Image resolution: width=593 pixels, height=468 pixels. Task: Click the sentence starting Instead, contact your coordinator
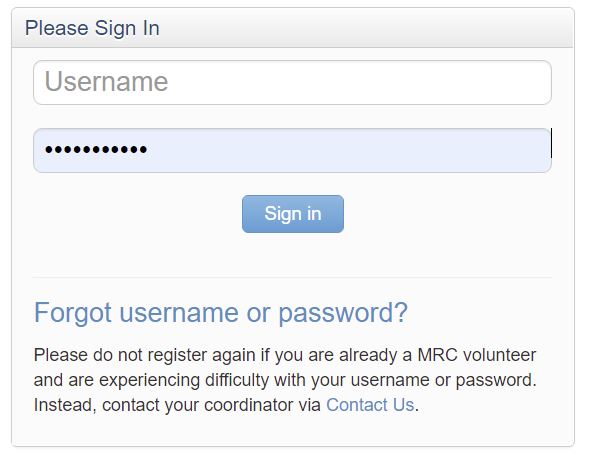226,405
